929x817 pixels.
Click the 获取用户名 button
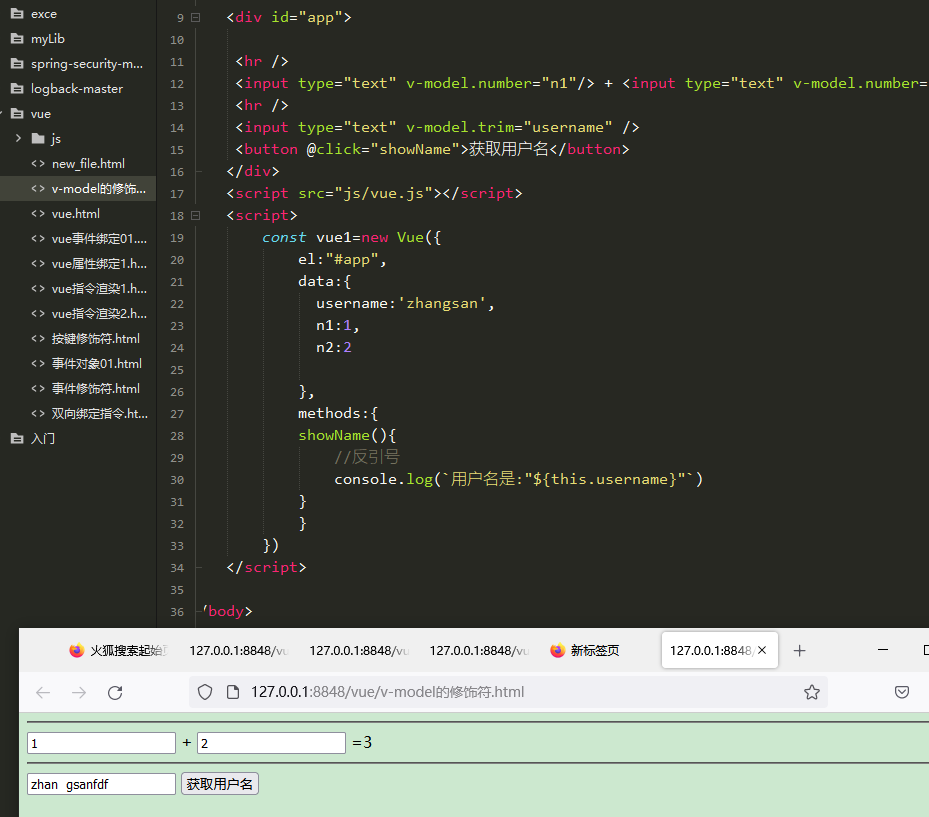[220, 784]
